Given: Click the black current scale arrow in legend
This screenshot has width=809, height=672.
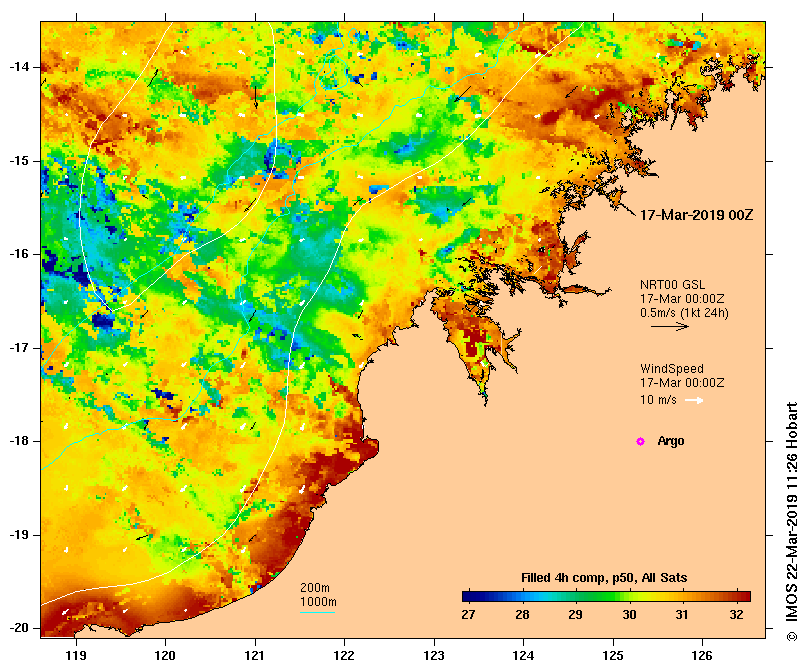Looking at the screenshot, I should 670,326.
